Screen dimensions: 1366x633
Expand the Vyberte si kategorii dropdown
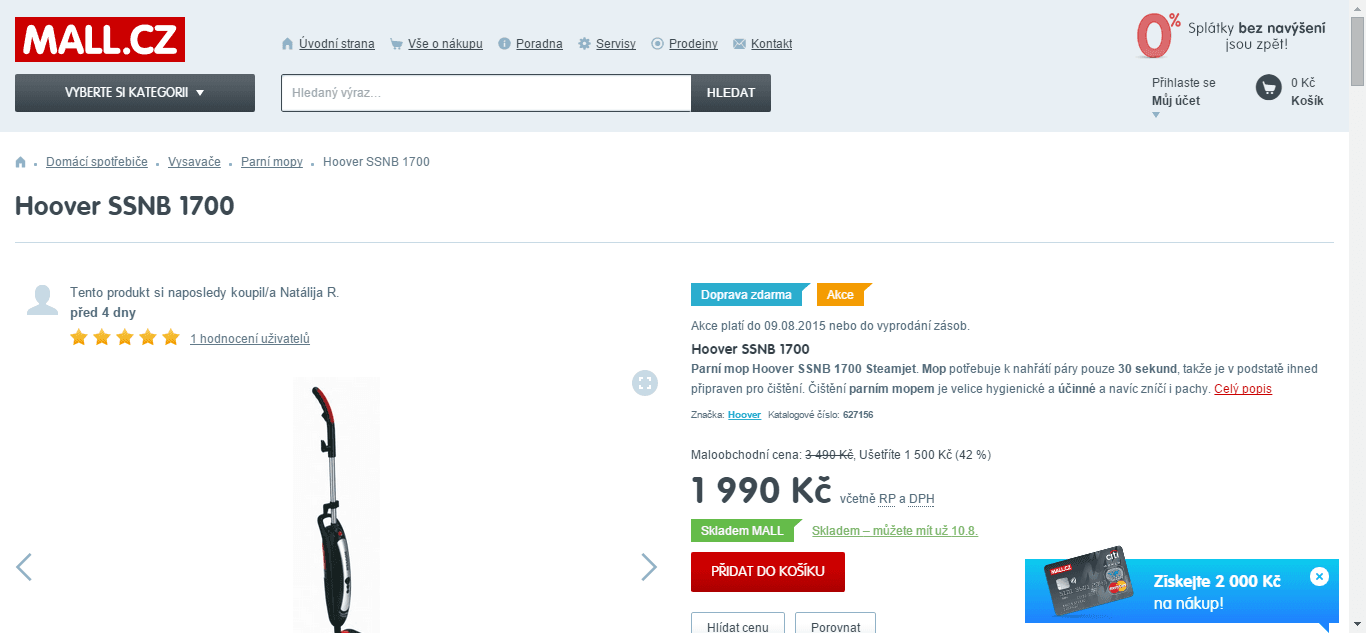click(135, 93)
